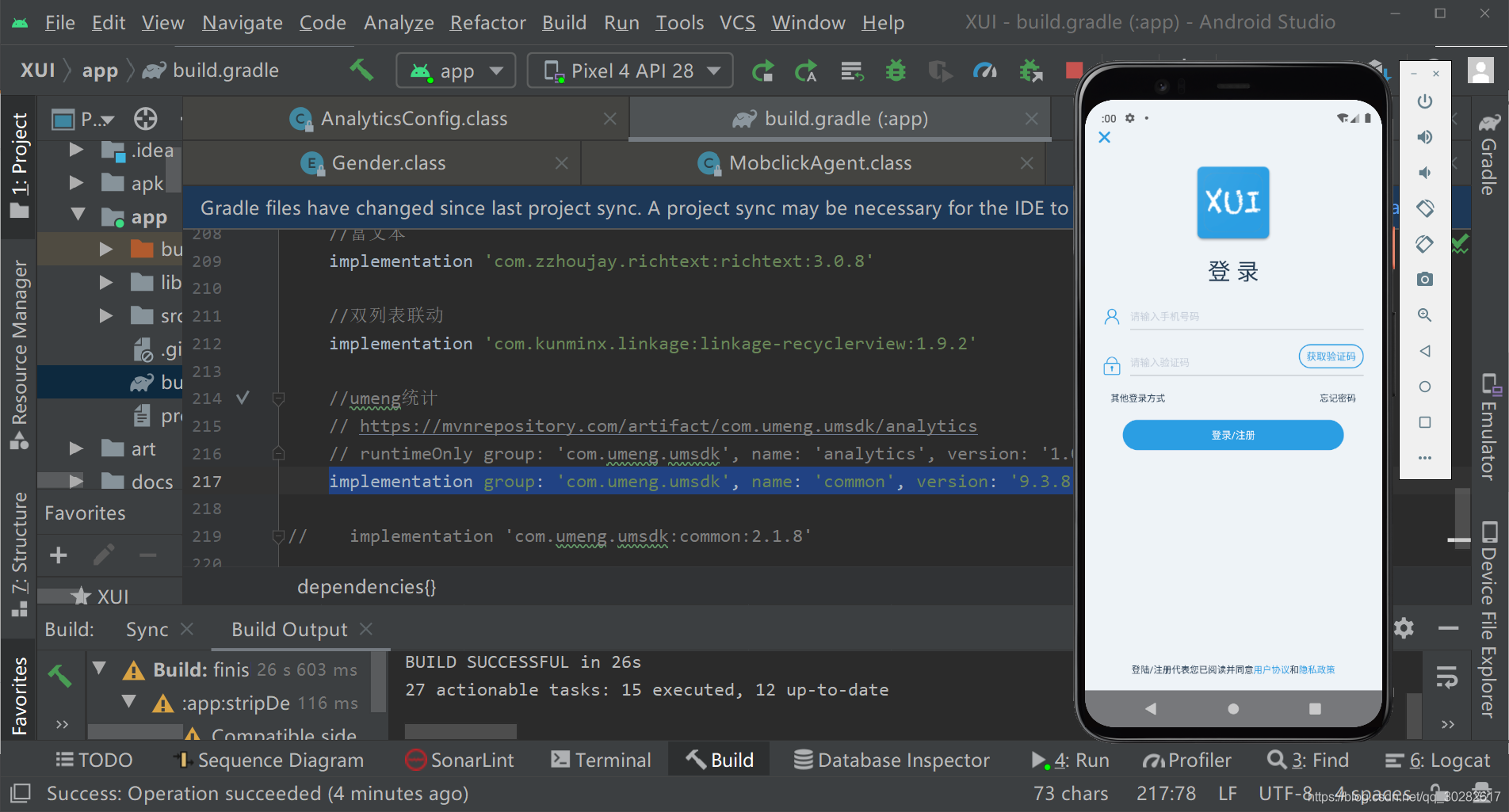Screen dimensions: 1509x812
Task: Take an emulator screenshot with camera icon
Action: coord(1425,279)
